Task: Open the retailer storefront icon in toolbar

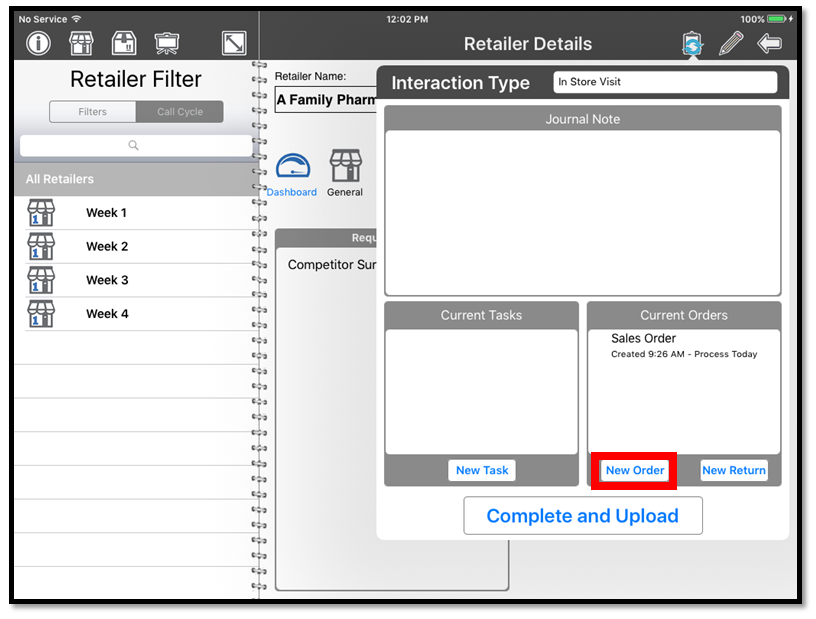Action: pos(81,43)
